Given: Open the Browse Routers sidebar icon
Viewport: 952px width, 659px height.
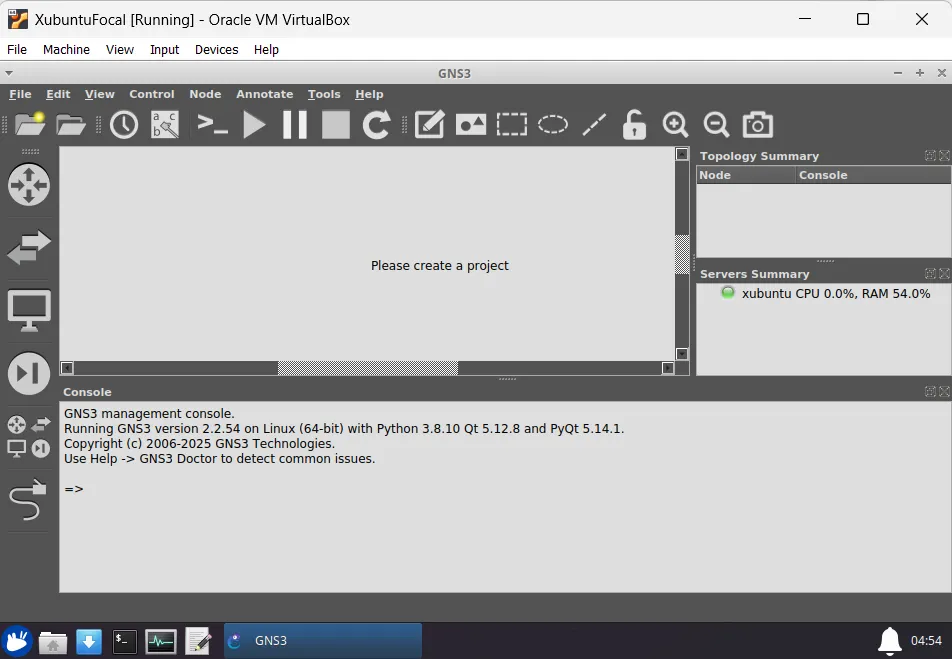Looking at the screenshot, I should (29, 185).
